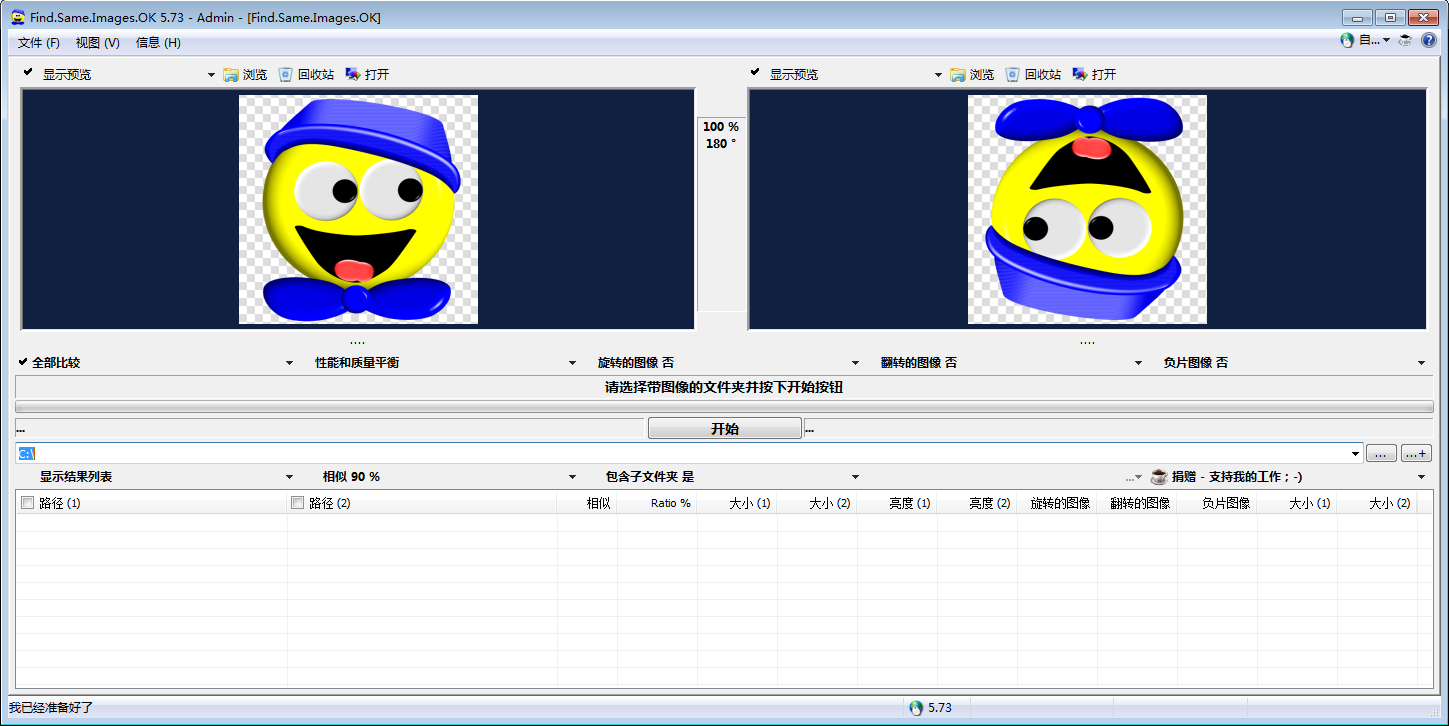Toggle left panel 显示预览 checkmark option
The image size is (1449, 726).
(x=28, y=74)
